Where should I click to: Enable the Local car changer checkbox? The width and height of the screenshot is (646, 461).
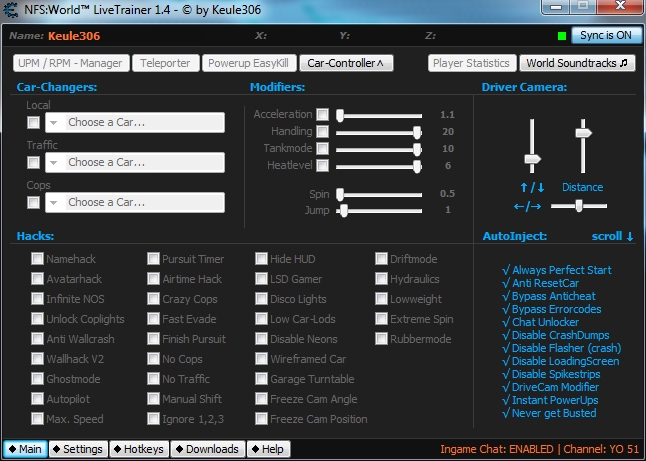tap(33, 122)
